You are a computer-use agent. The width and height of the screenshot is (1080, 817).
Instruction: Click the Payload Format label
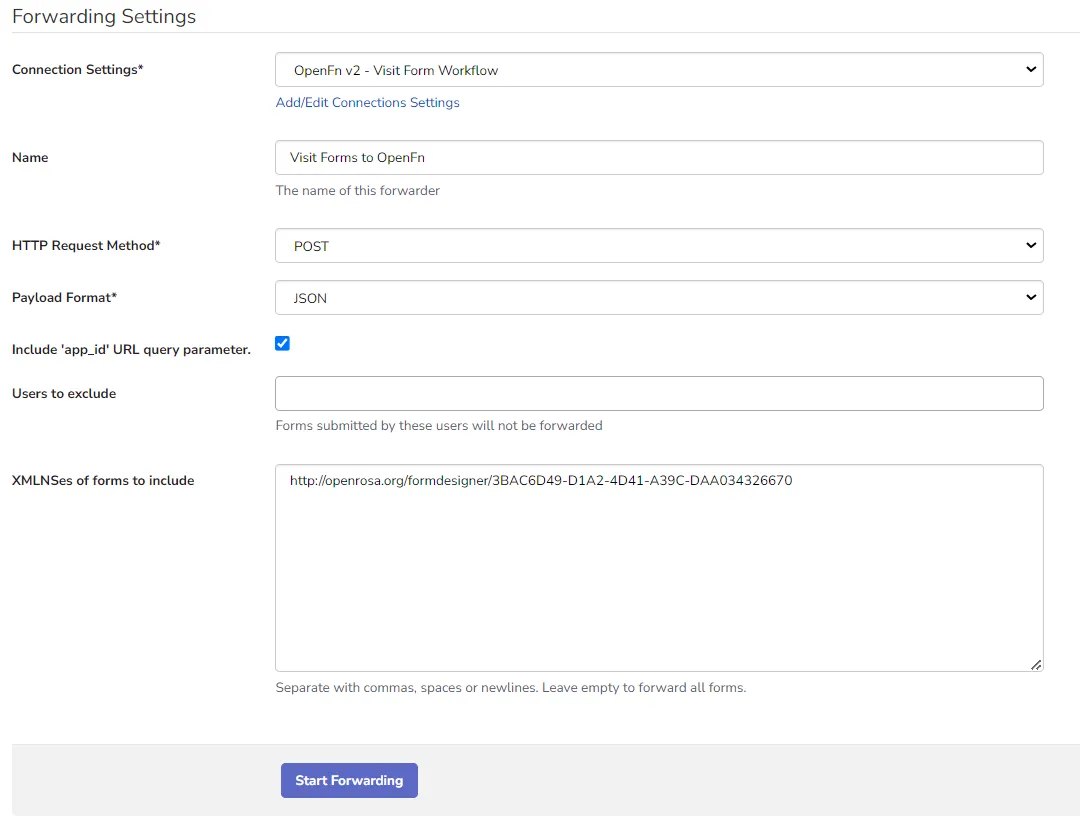65,298
